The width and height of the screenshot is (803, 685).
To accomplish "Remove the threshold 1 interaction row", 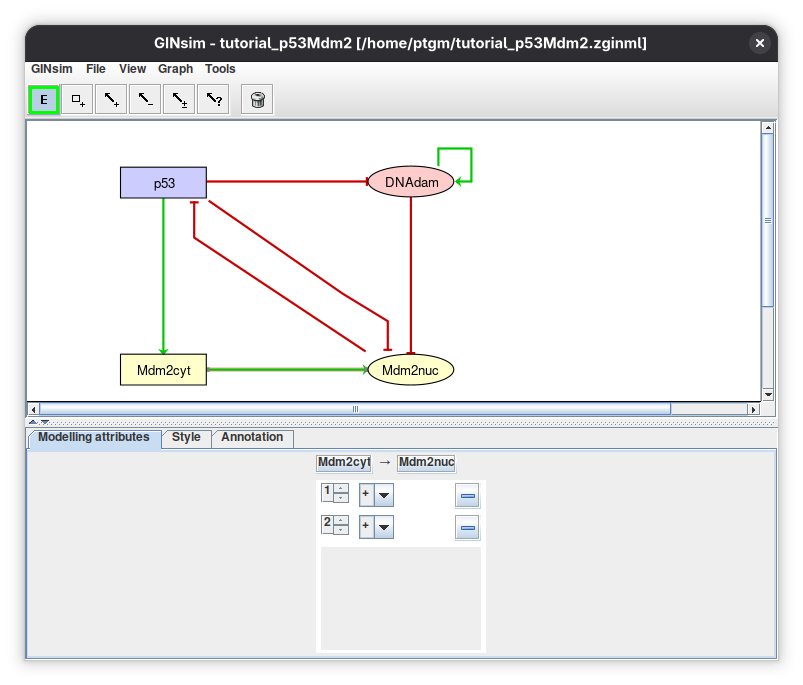I will coord(467,496).
